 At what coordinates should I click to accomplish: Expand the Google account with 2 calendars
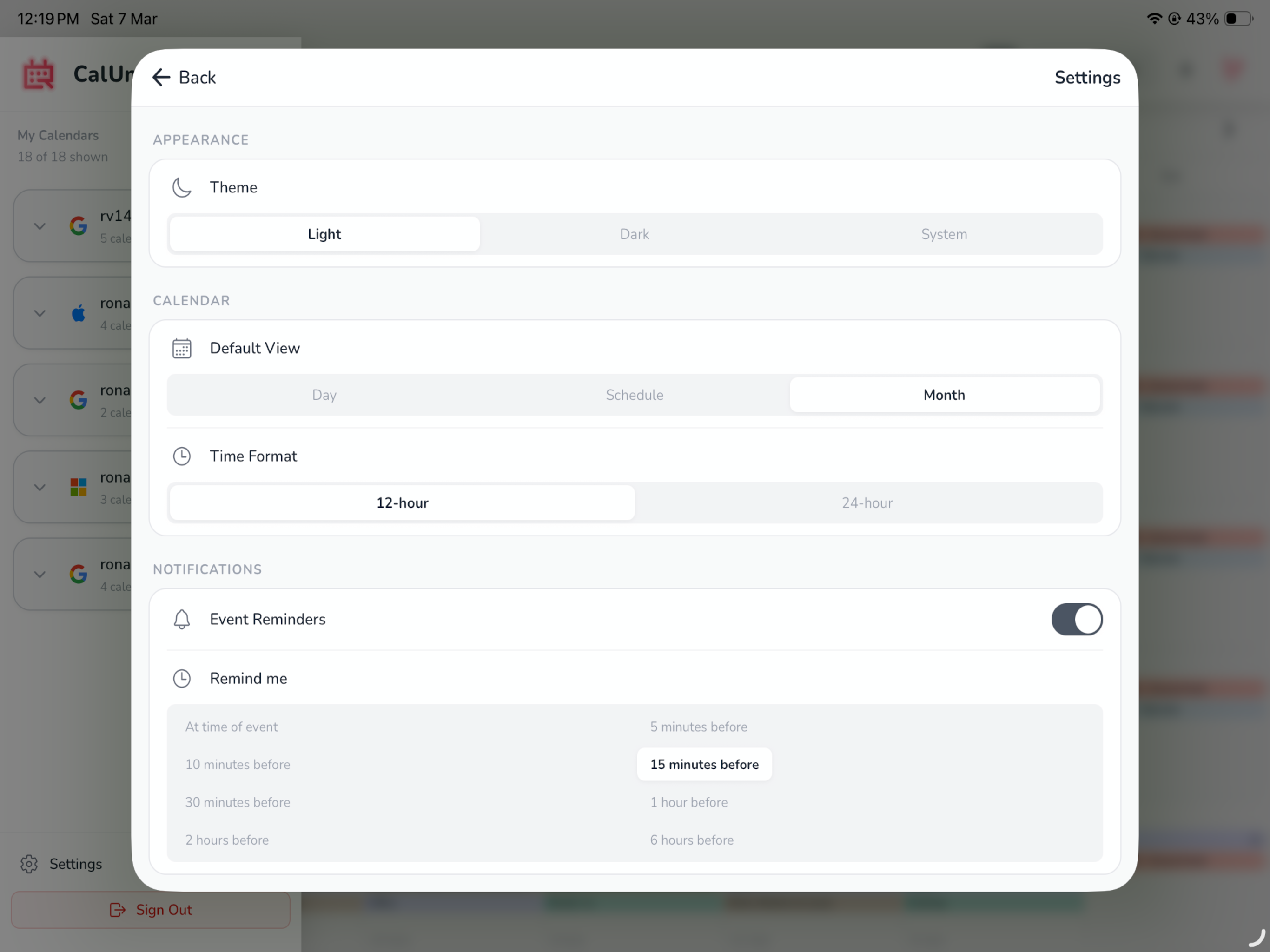pos(40,401)
